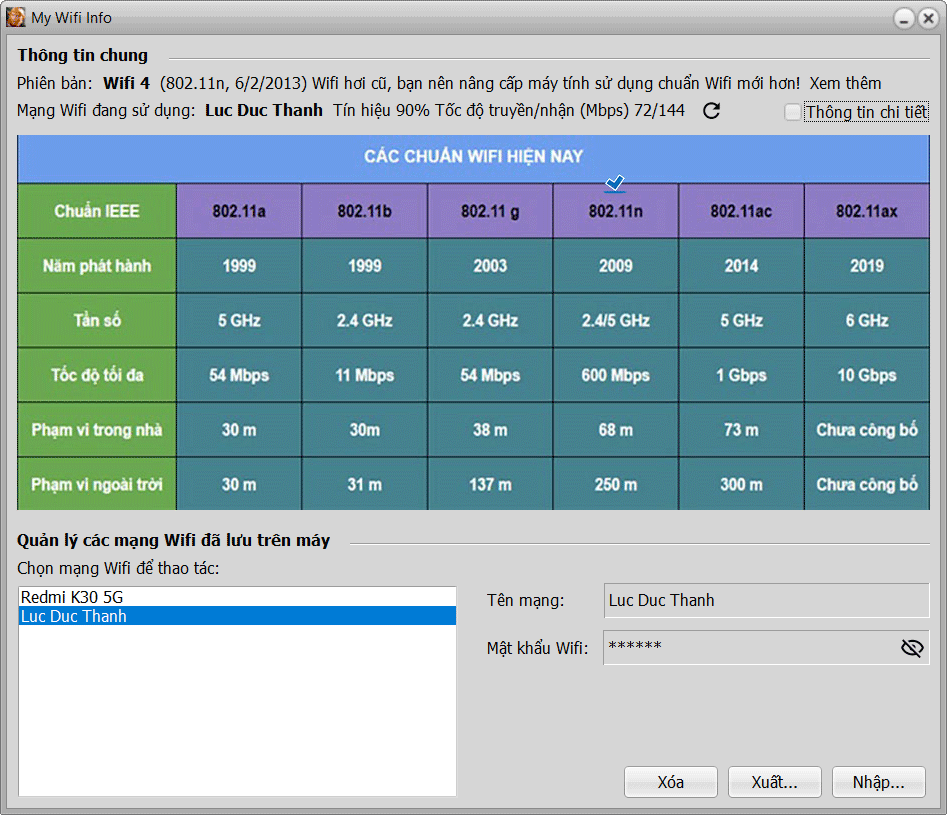Open the Xem thêm link

pyautogui.click(x=845, y=83)
